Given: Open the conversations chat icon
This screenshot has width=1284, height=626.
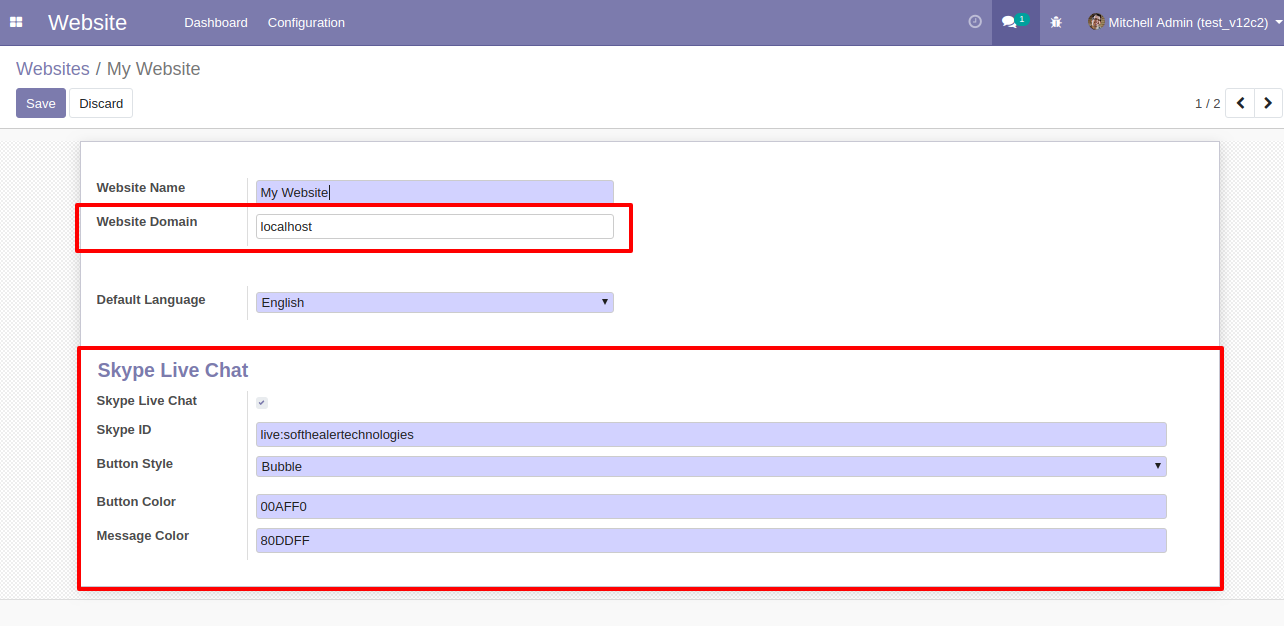Looking at the screenshot, I should click(1015, 21).
